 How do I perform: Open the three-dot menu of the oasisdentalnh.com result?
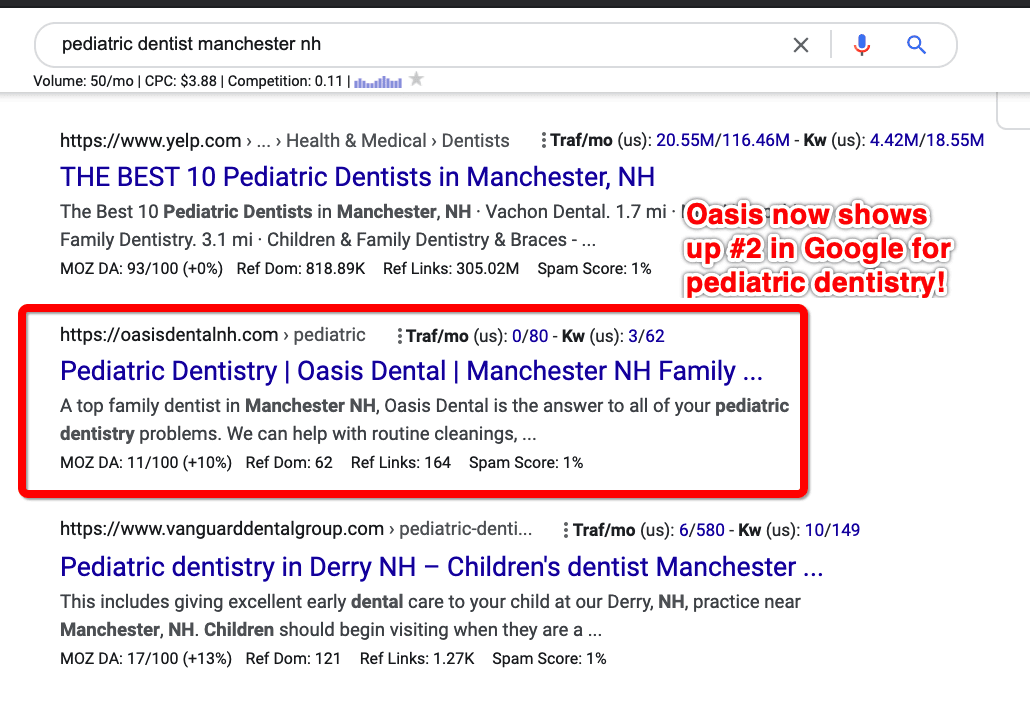point(399,336)
